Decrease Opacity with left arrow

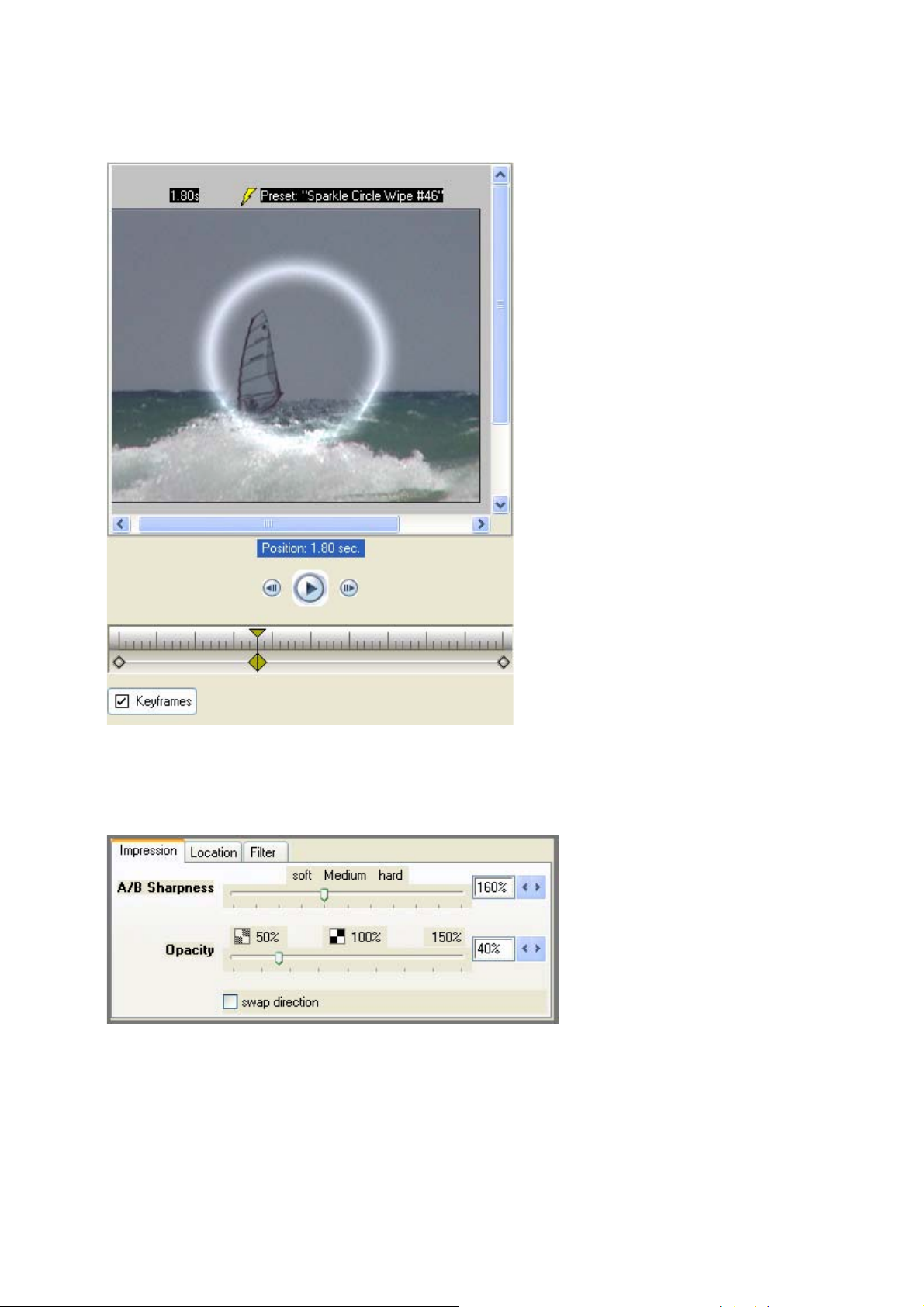(x=524, y=949)
